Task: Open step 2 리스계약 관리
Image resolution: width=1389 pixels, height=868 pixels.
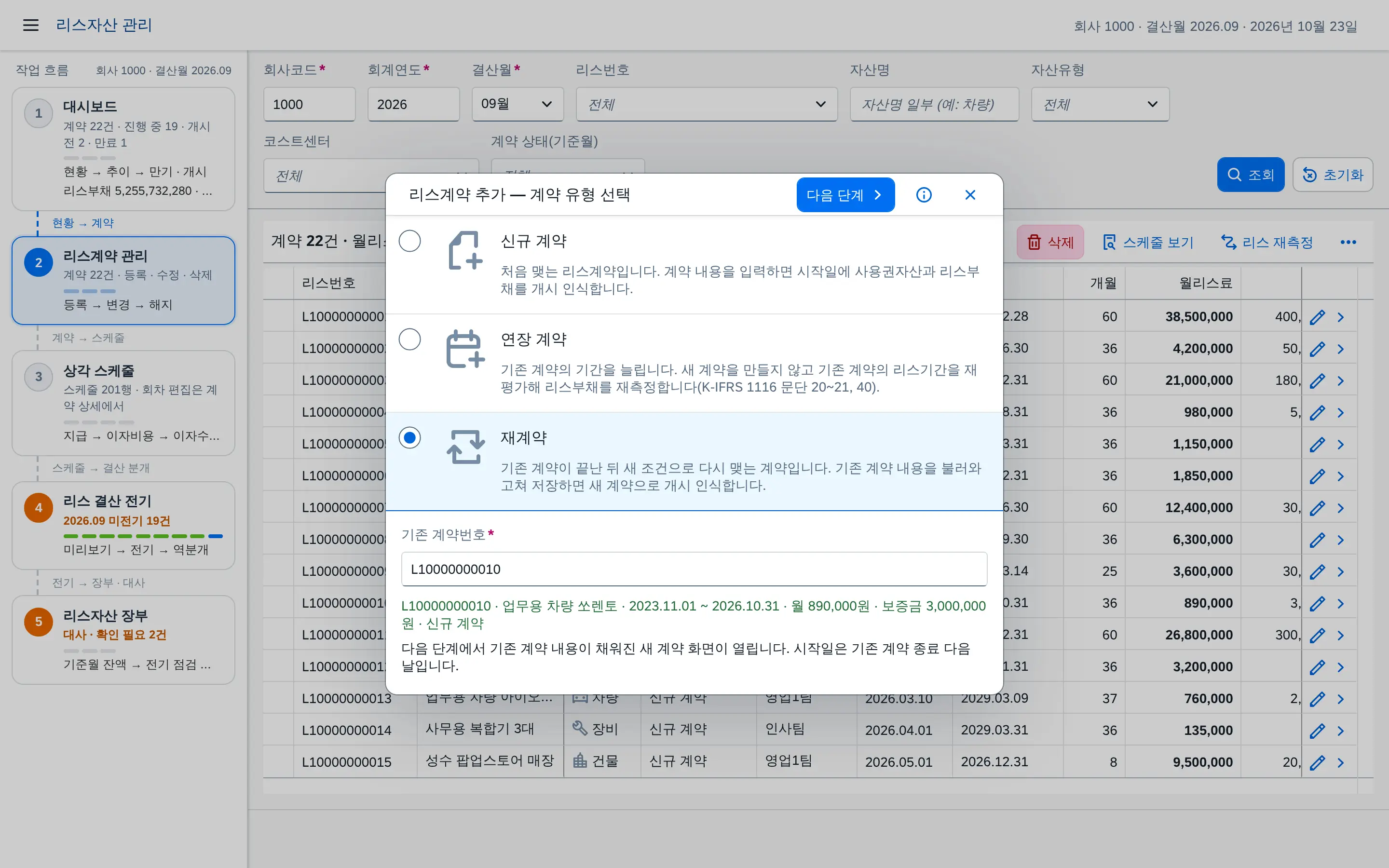Action: (123, 281)
